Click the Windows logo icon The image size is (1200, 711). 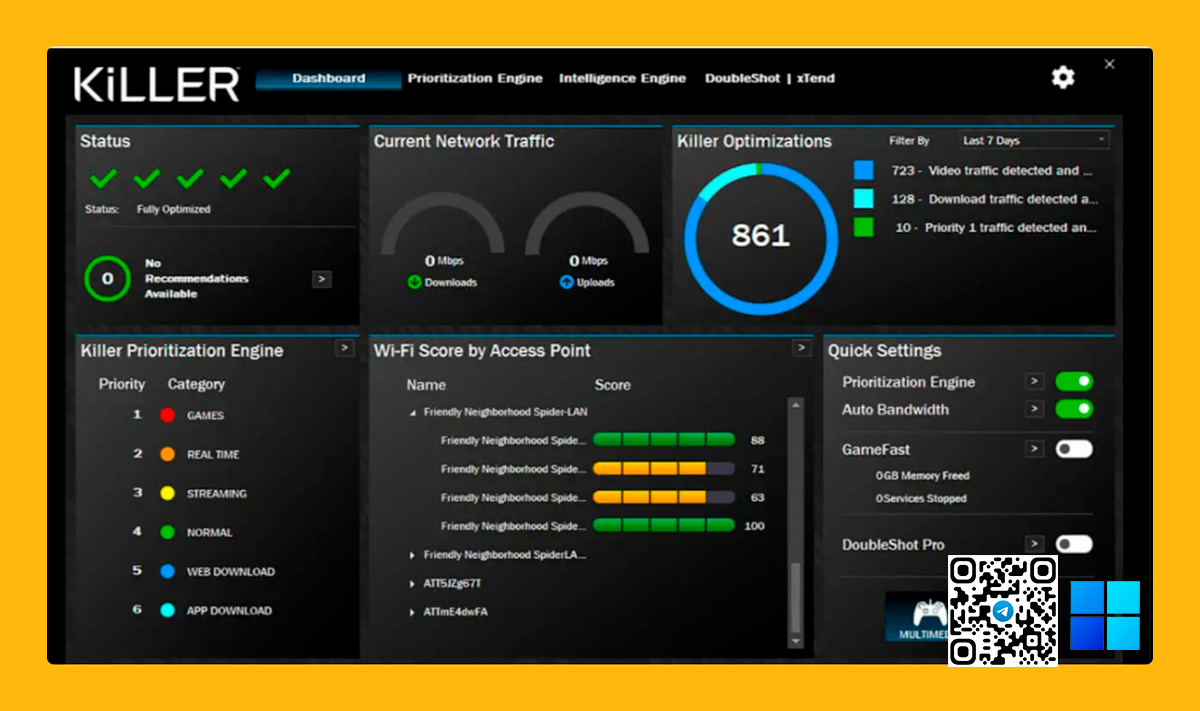[1105, 616]
